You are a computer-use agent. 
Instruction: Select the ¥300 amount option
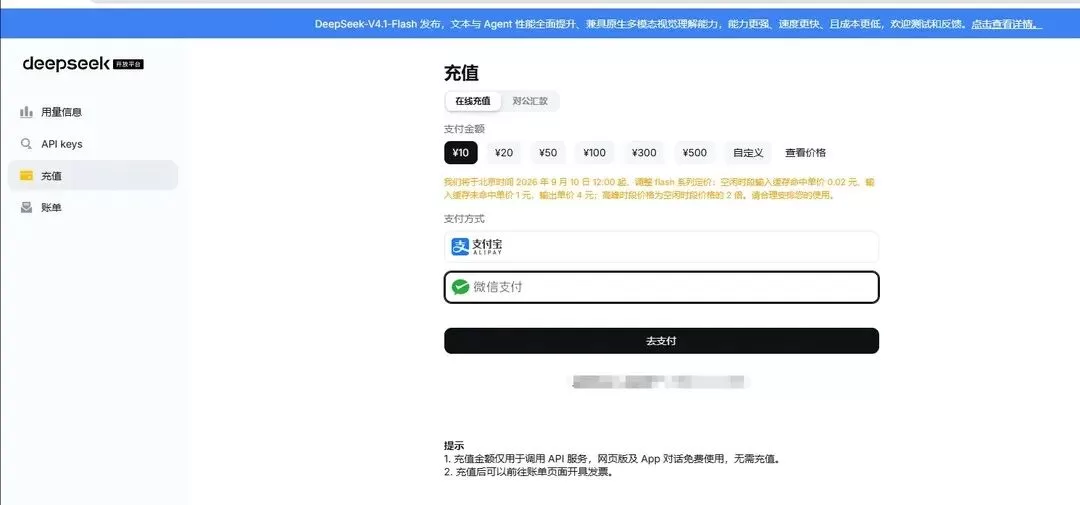point(645,153)
